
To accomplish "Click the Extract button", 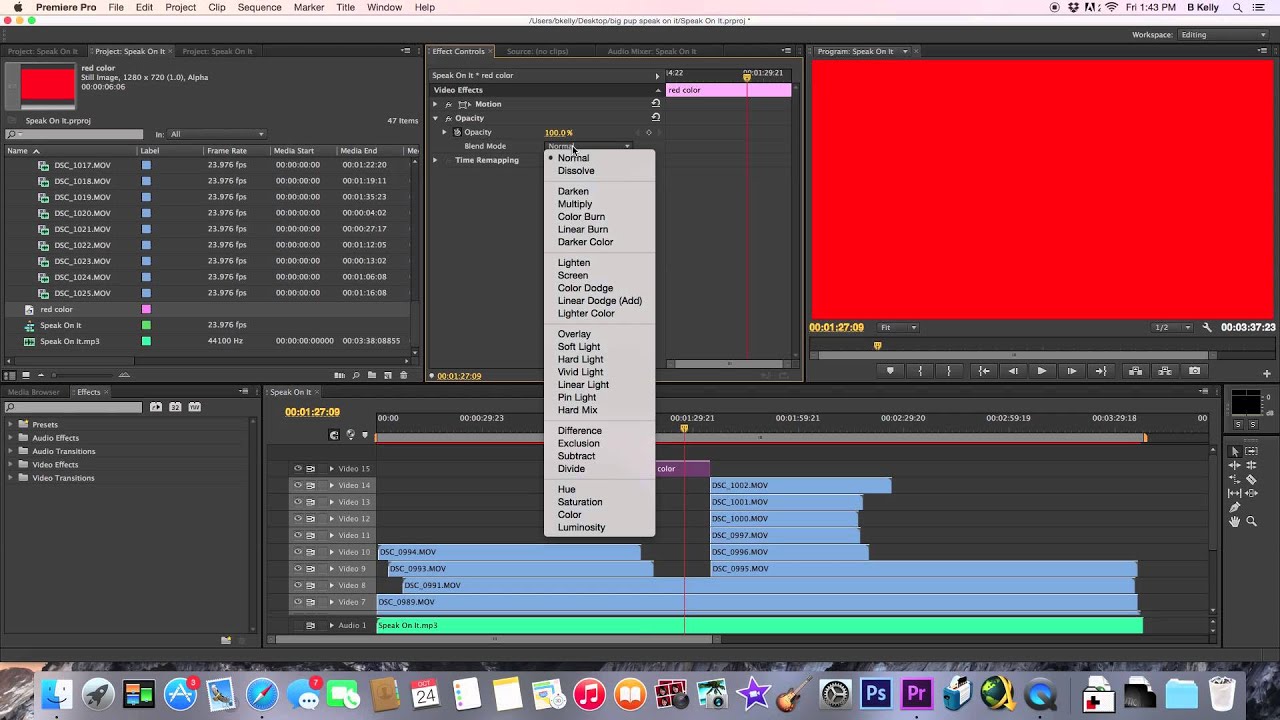I will coord(1163,371).
